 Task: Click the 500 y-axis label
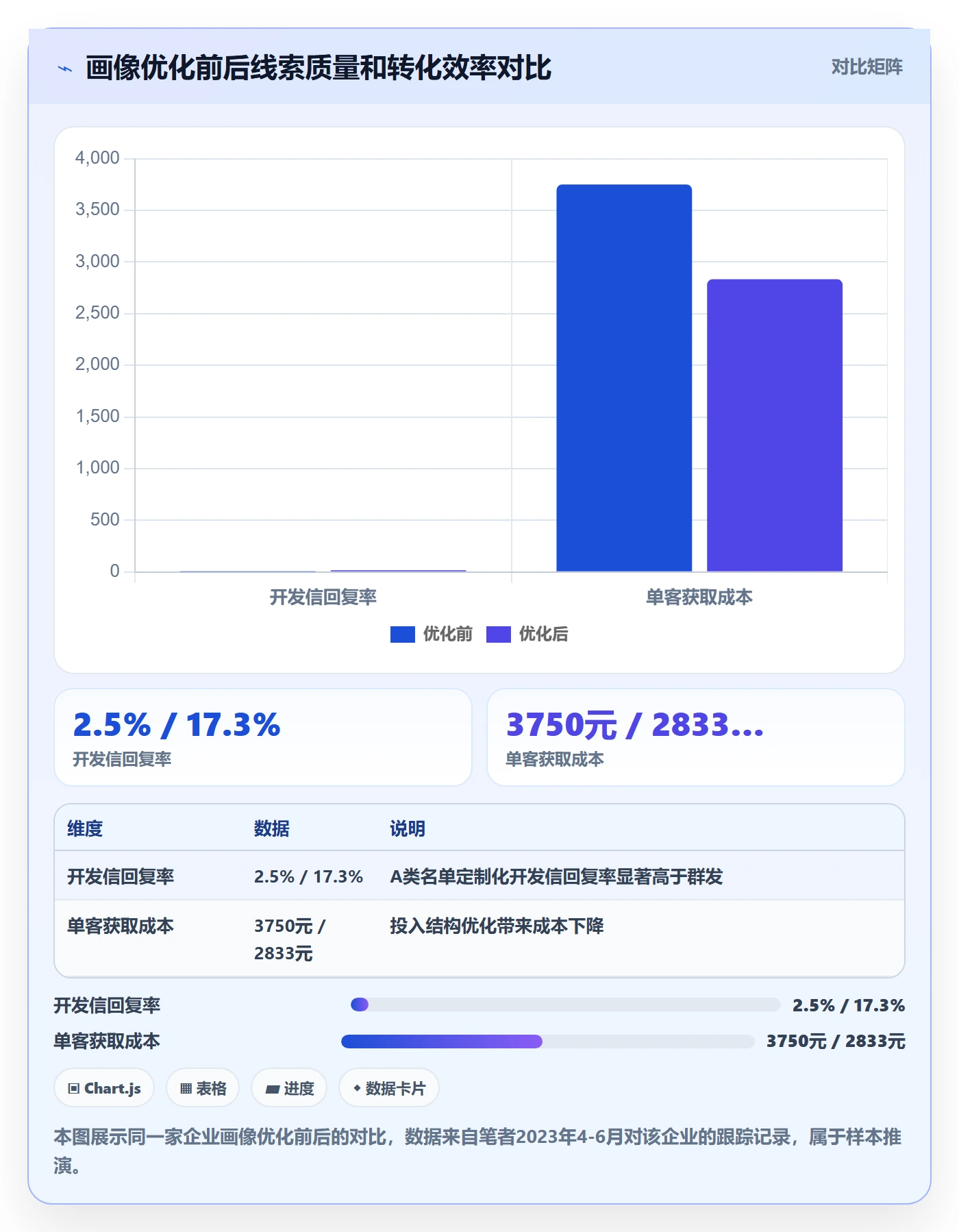click(105, 520)
